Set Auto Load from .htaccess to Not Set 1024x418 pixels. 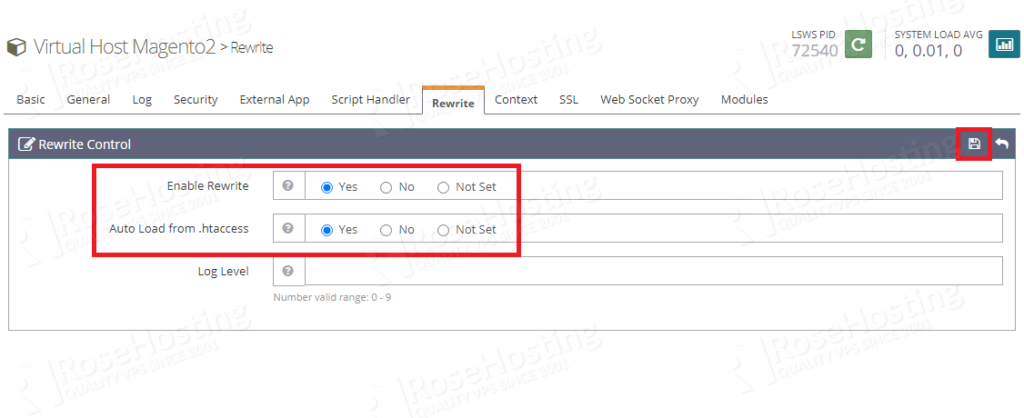click(444, 230)
